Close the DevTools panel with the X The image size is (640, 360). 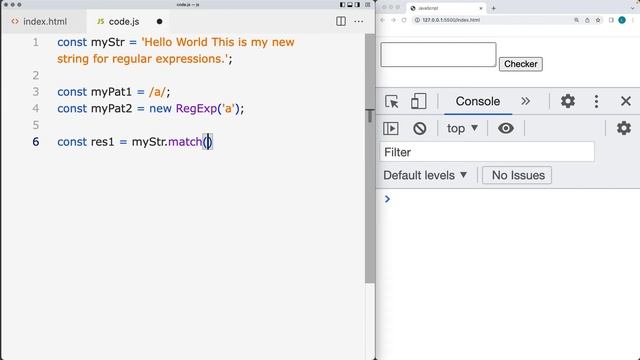[626, 101]
